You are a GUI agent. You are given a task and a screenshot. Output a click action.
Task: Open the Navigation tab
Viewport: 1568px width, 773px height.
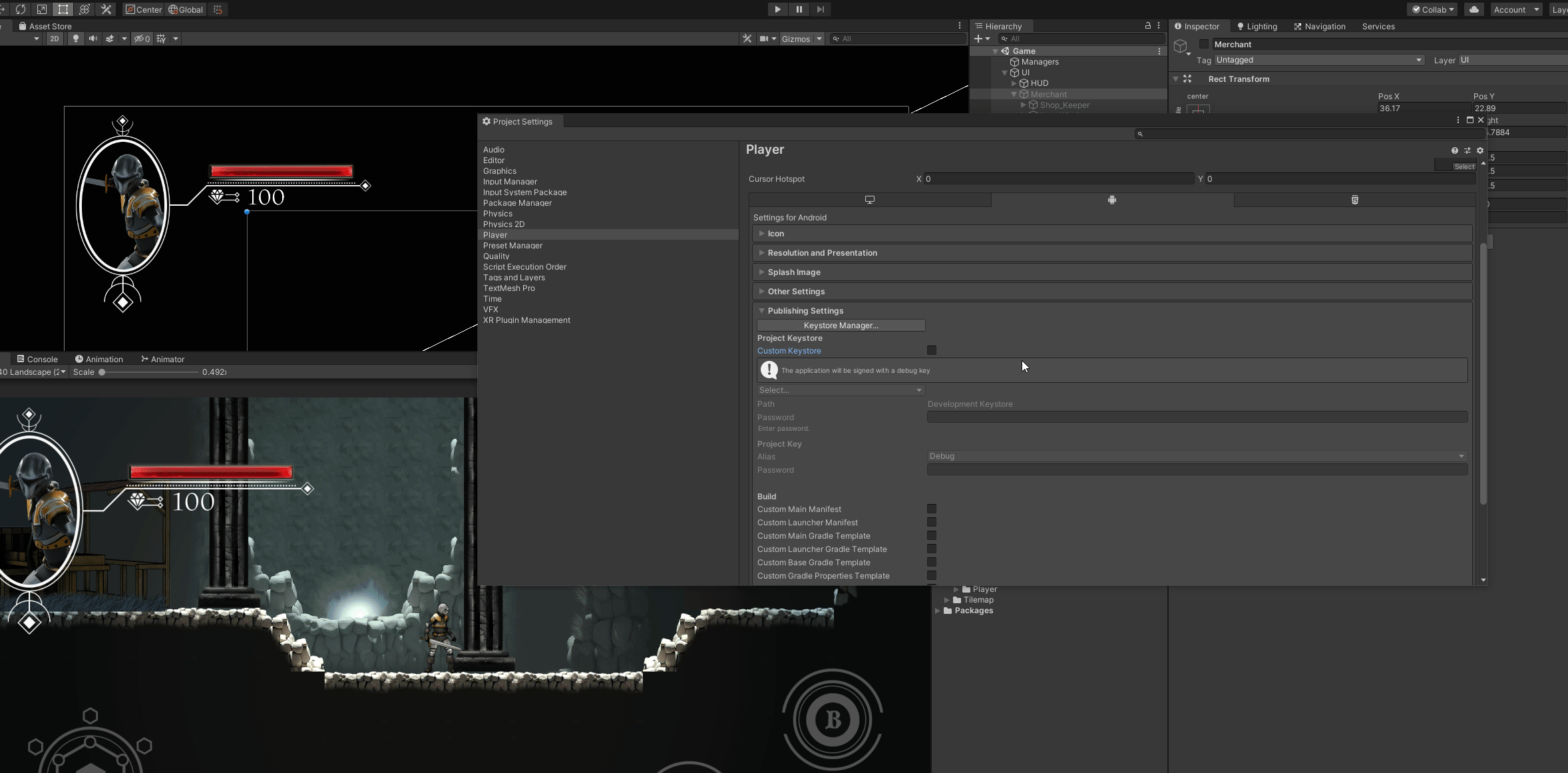coord(1320,27)
